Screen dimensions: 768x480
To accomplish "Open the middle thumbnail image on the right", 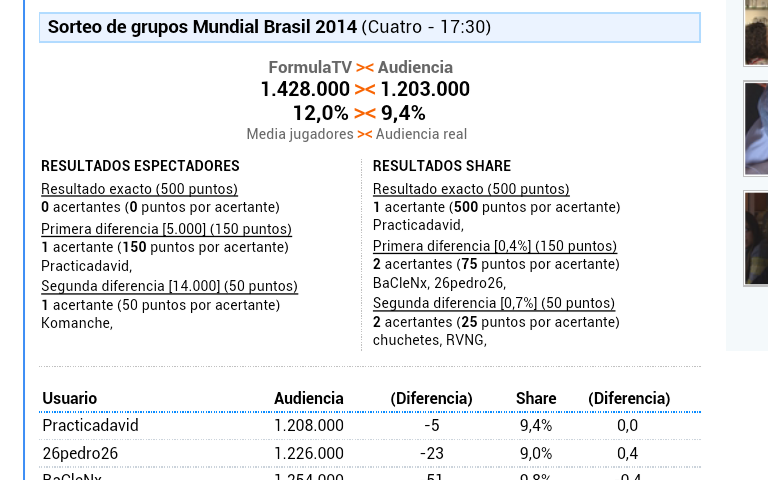I will click(756, 128).
